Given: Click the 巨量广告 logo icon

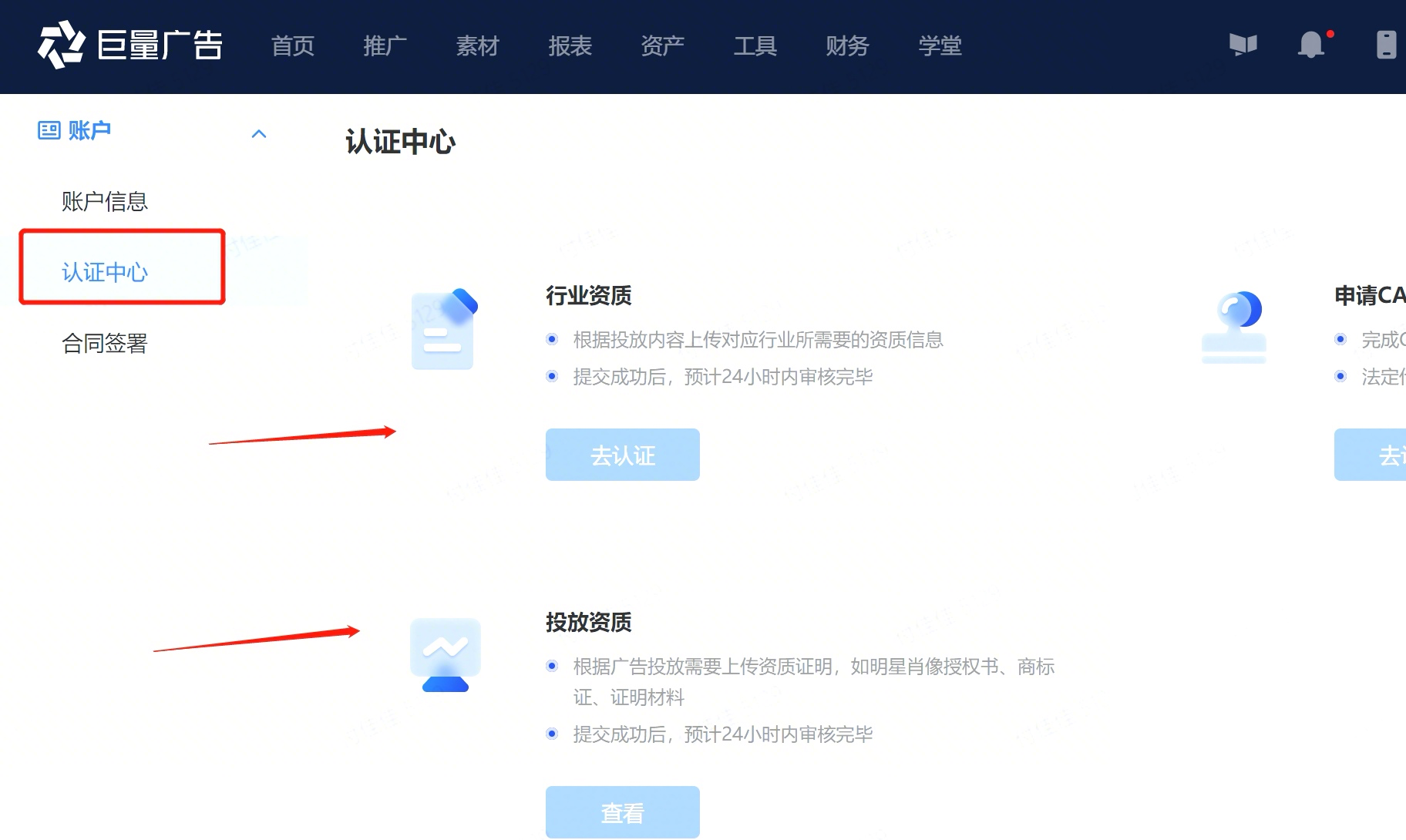Looking at the screenshot, I should [61, 45].
